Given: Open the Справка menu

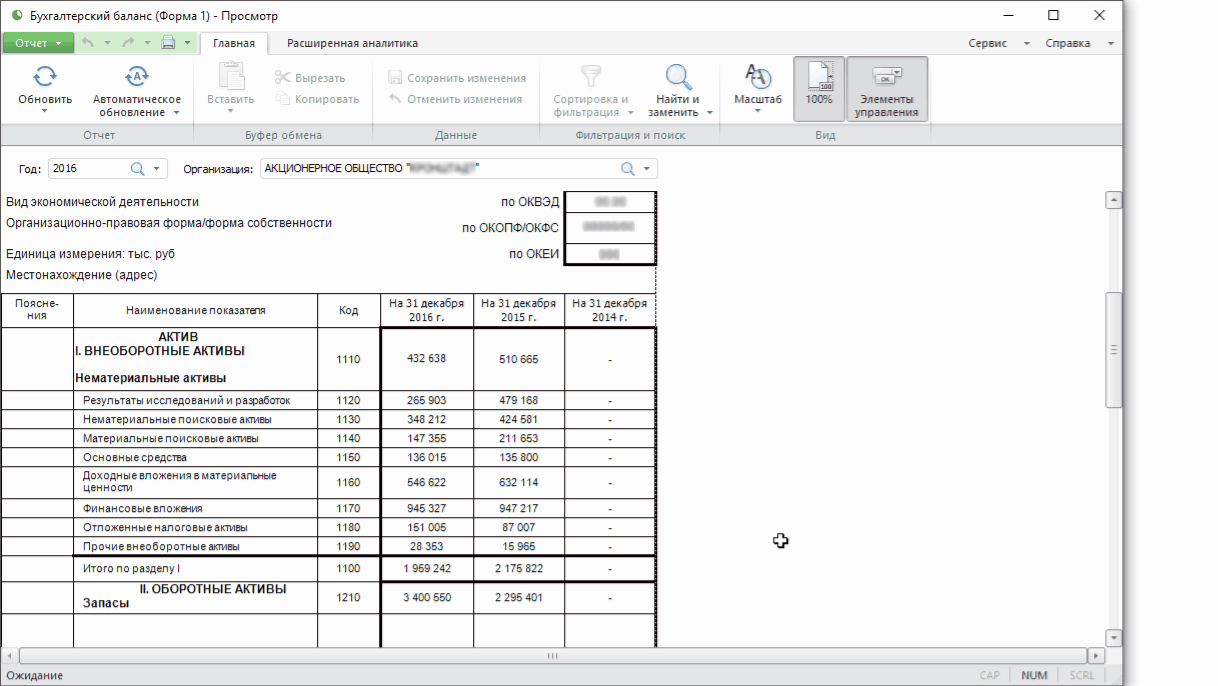Looking at the screenshot, I should pyautogui.click(x=1077, y=43).
